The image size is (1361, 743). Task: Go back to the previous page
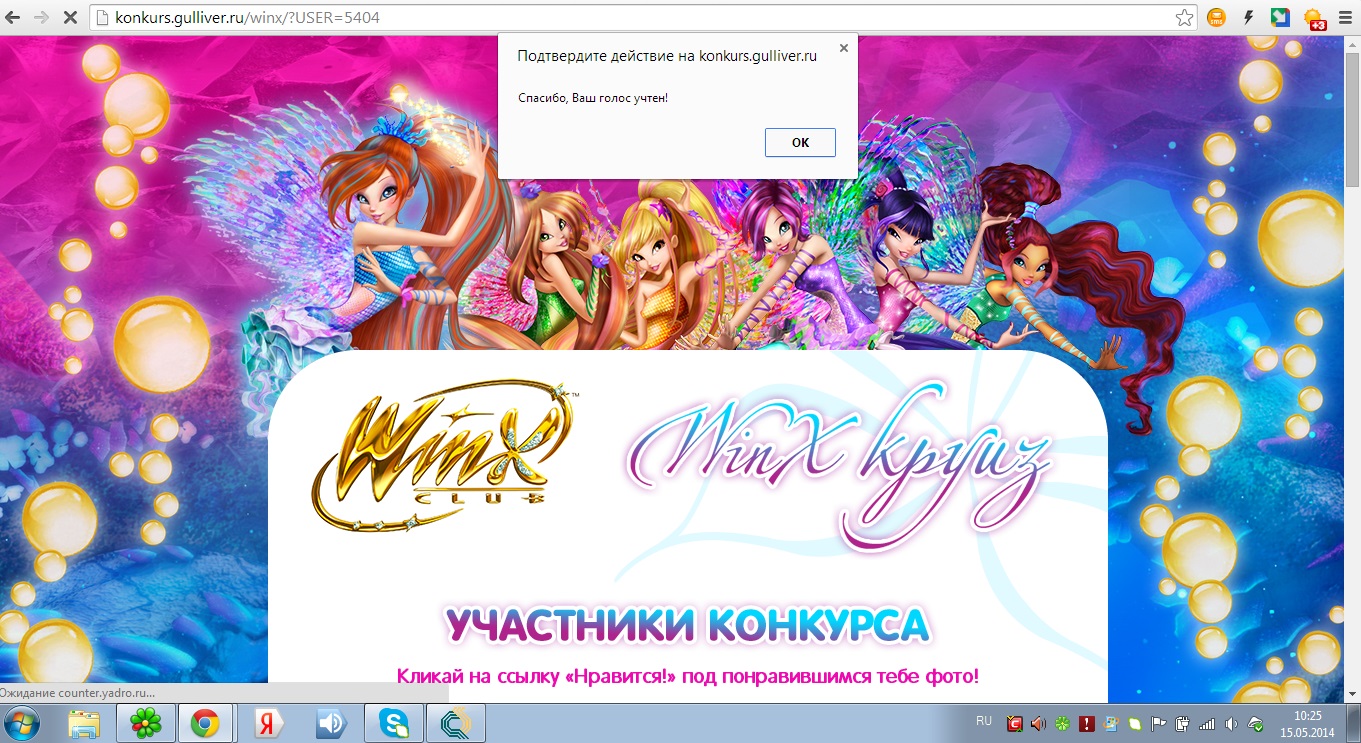point(14,18)
